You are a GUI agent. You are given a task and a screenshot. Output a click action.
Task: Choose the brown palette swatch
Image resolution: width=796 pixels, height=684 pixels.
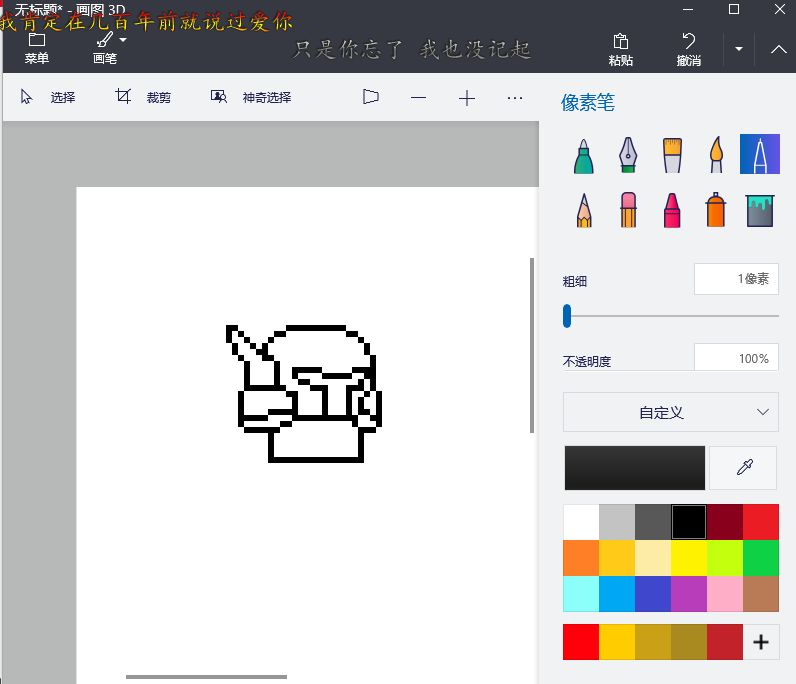760,594
